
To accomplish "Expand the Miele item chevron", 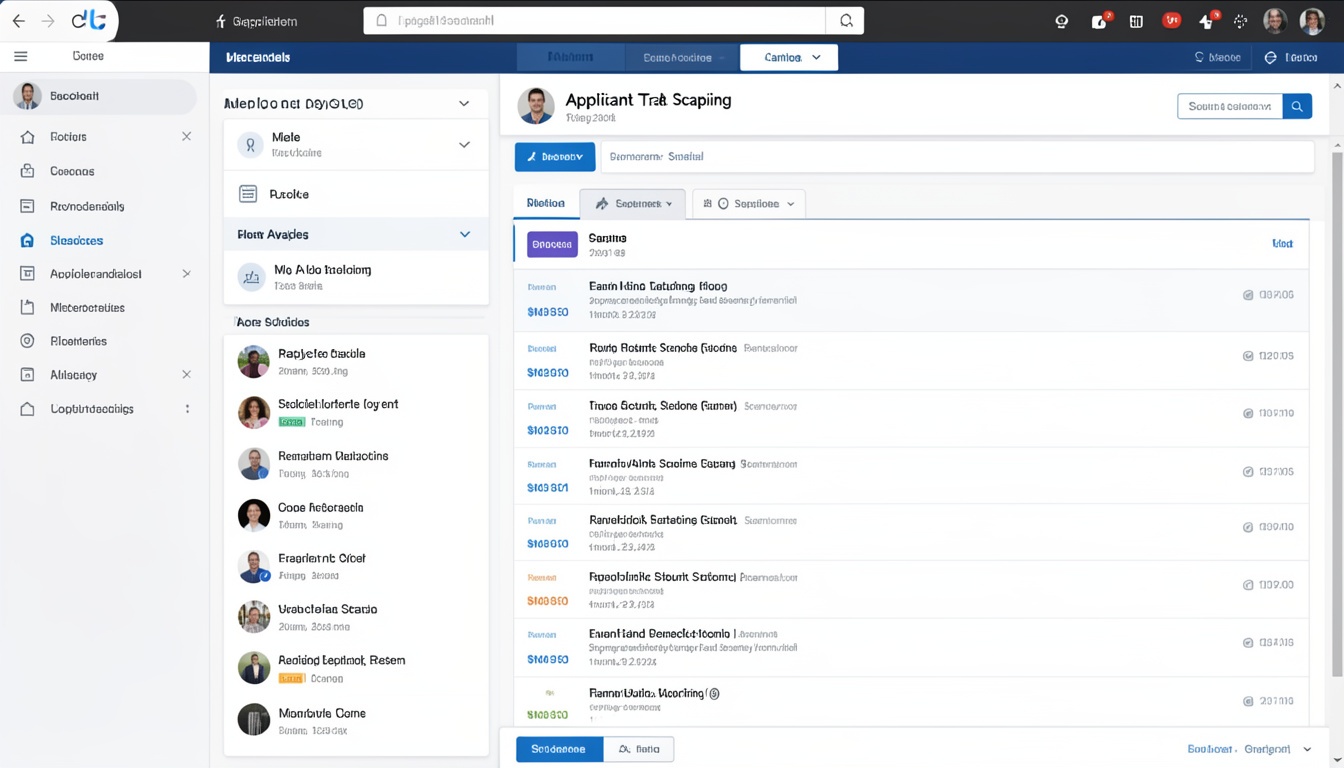I will click(x=464, y=145).
